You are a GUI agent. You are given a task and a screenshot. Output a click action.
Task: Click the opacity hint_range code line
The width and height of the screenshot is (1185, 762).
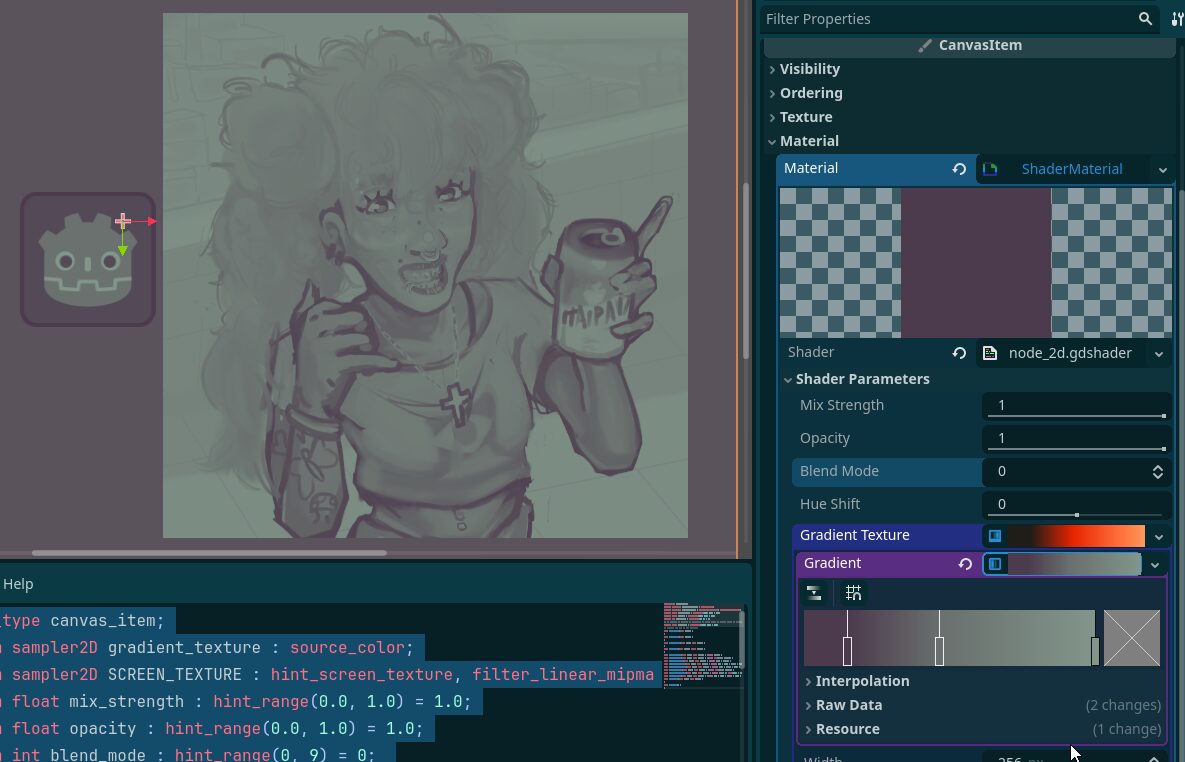(x=217, y=729)
